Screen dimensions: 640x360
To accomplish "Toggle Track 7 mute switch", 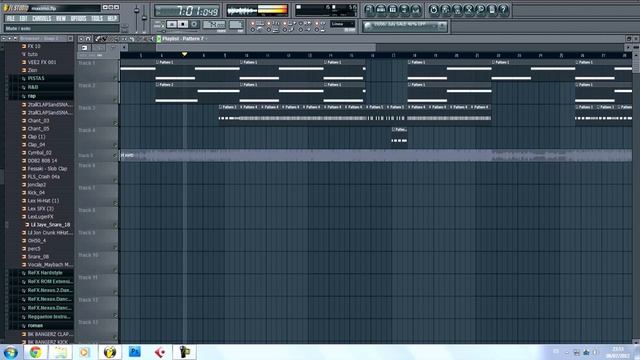I will [x=115, y=203].
